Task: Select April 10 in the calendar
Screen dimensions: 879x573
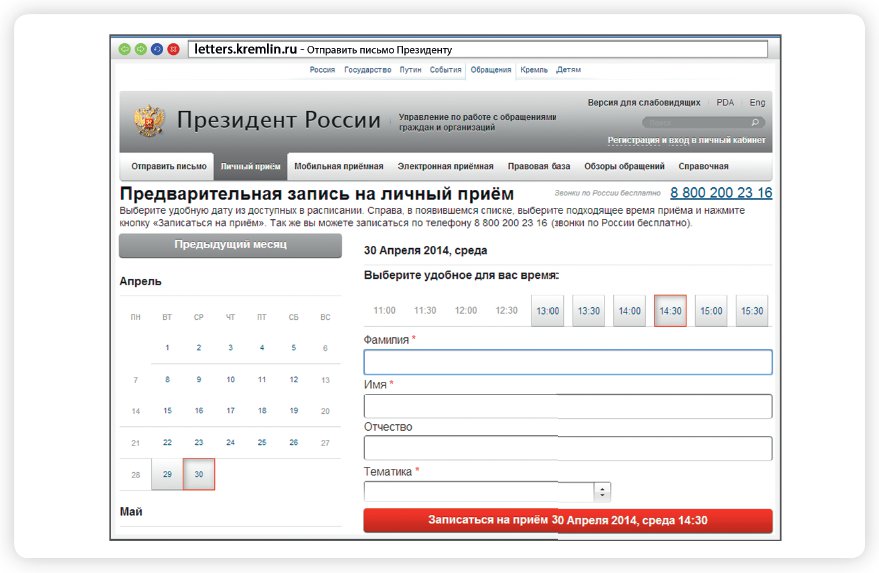Action: [230, 380]
